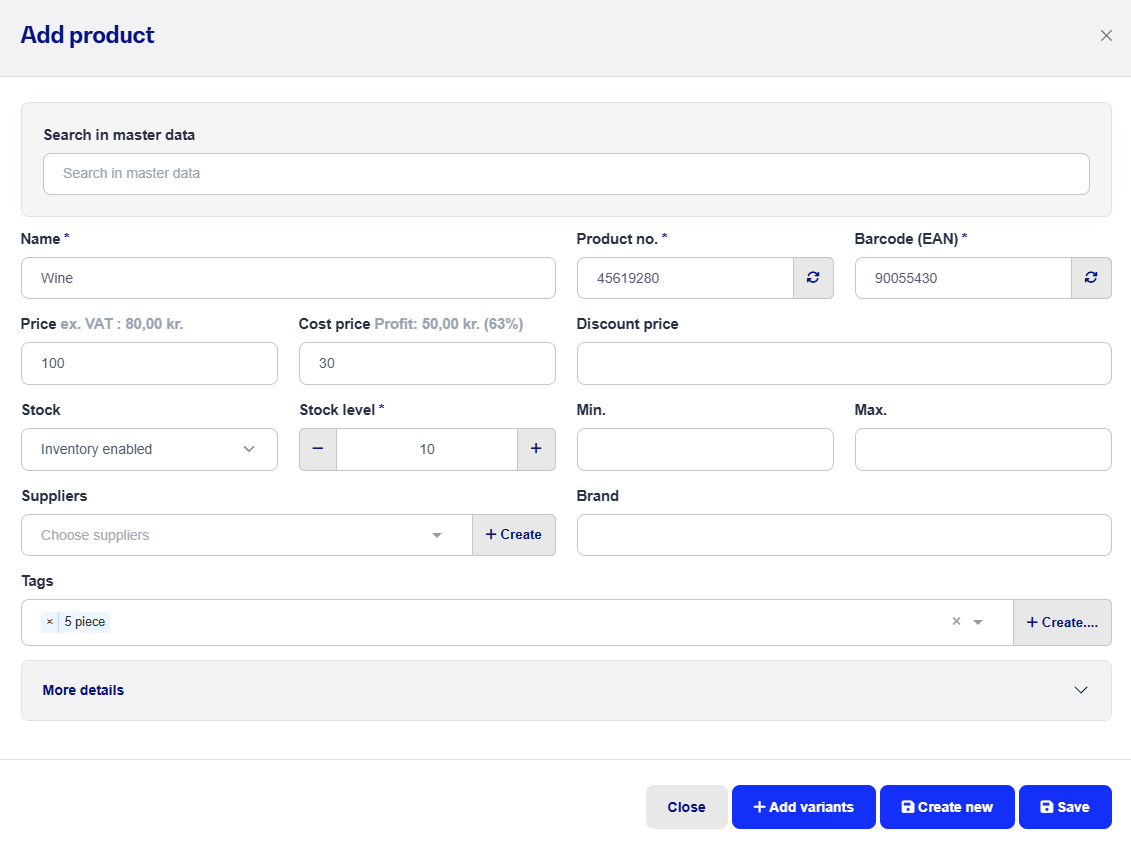Click the Close button
The image size is (1131, 849).
click(x=687, y=807)
